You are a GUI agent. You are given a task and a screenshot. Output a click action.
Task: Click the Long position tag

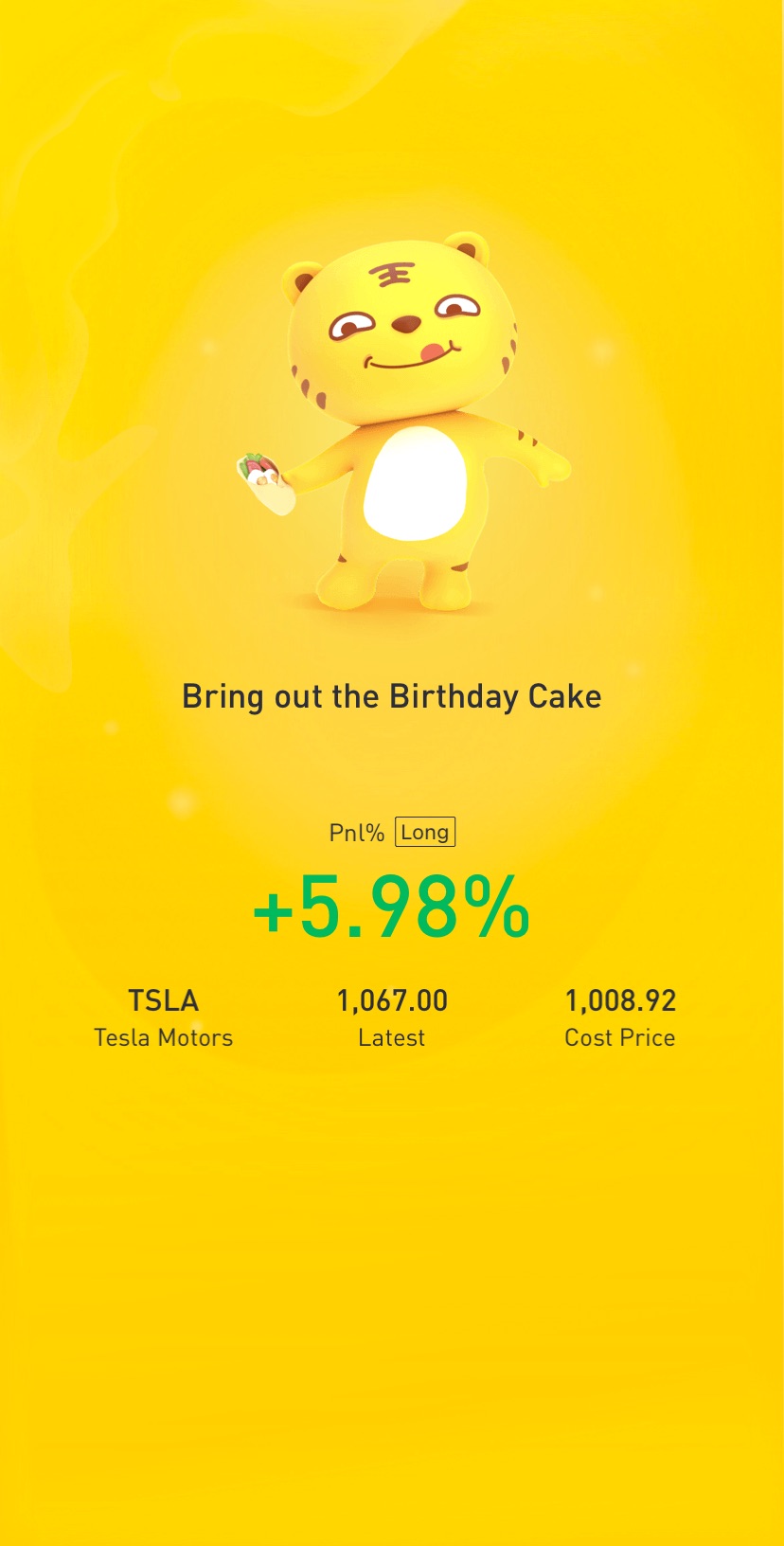(x=425, y=832)
